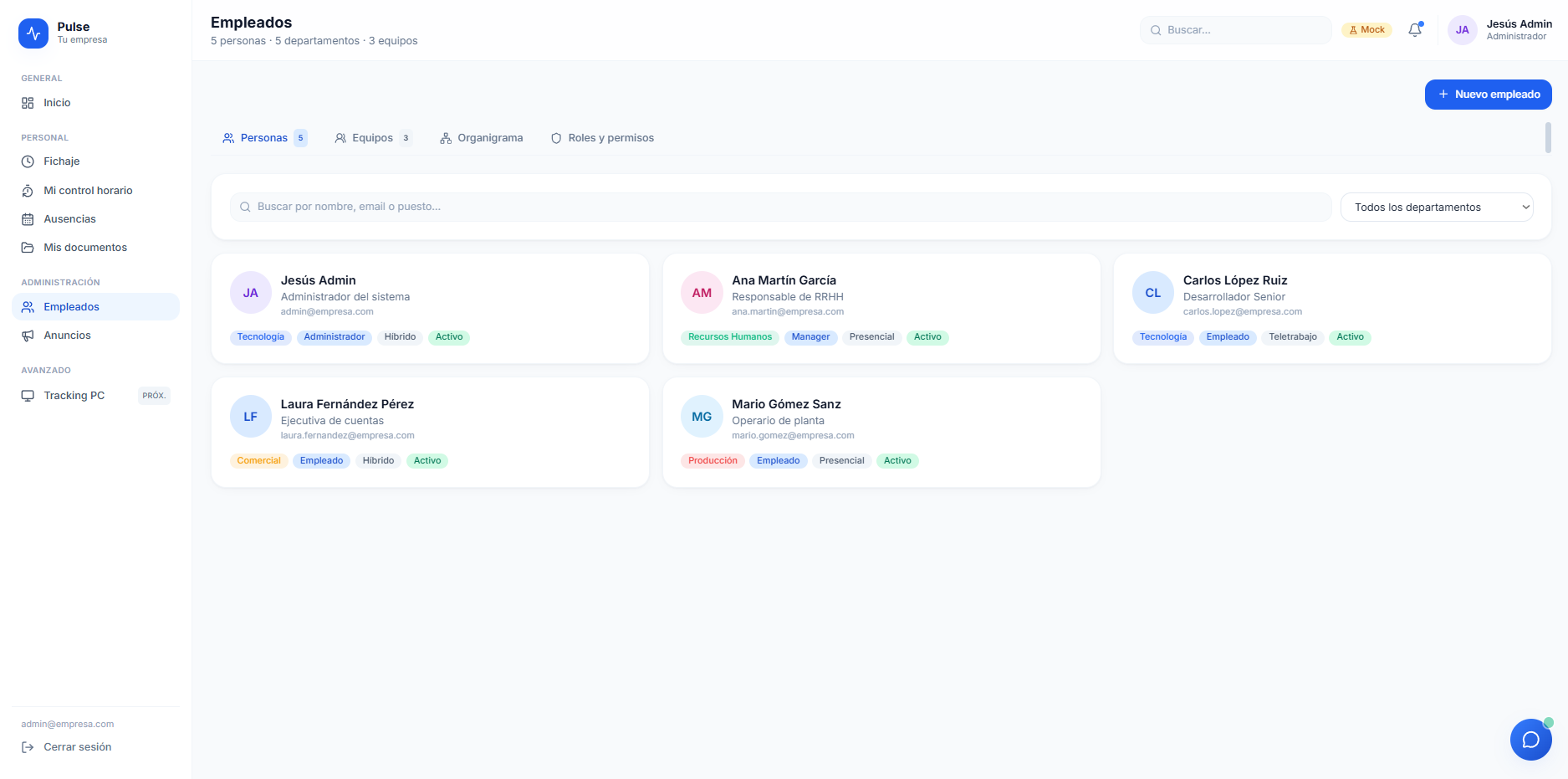Open the chat bubble floating button
This screenshot has height=779, width=1568.
pos(1530,740)
